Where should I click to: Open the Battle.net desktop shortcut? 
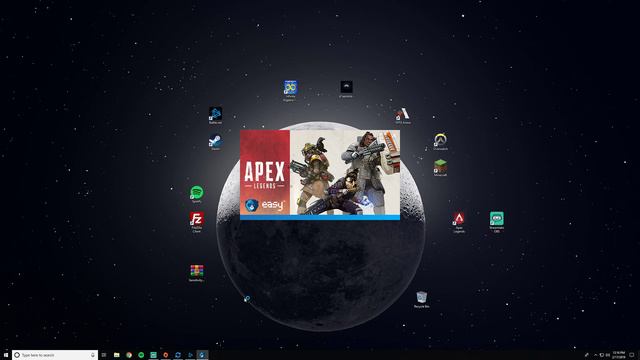[216, 115]
